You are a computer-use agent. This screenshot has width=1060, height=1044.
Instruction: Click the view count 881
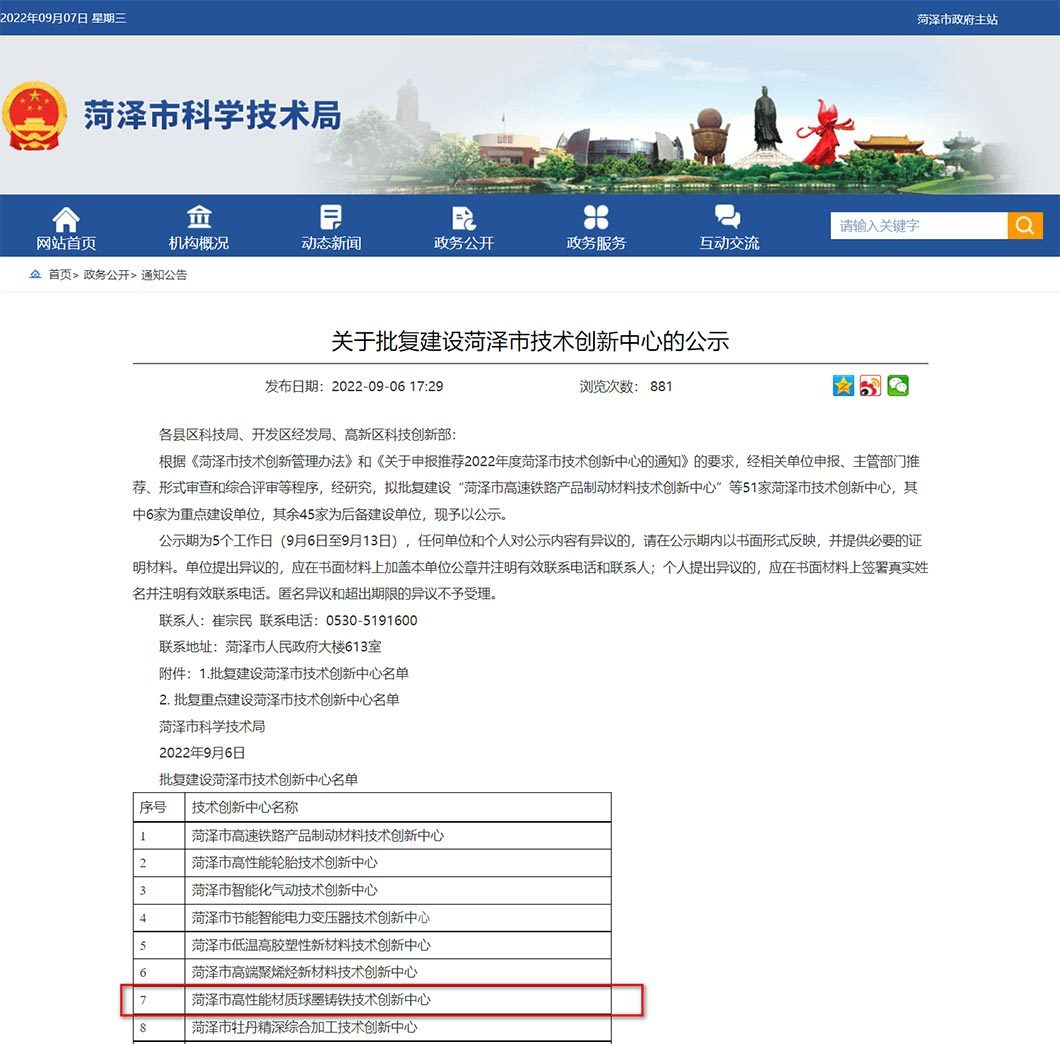tap(661, 386)
